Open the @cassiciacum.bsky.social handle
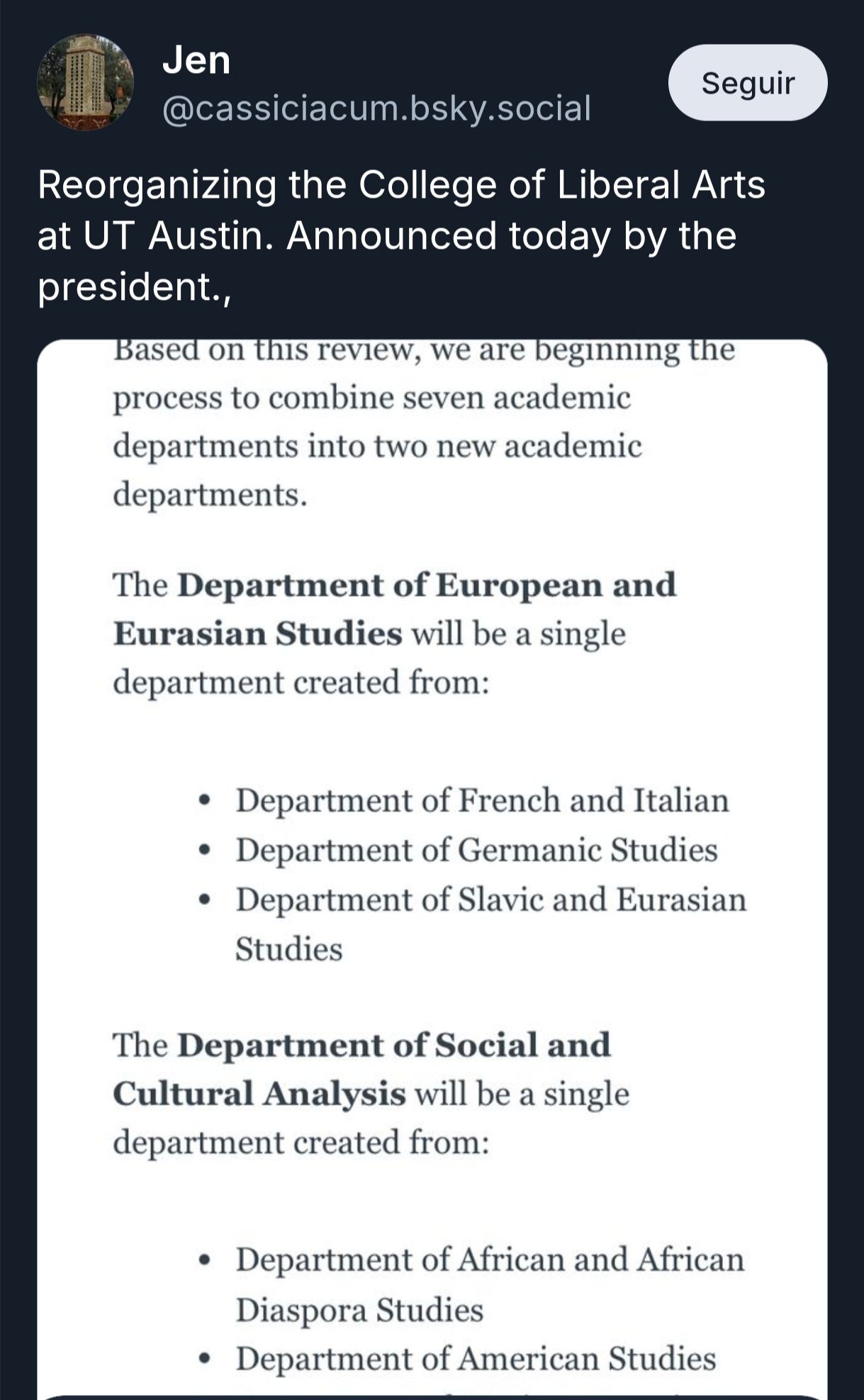This screenshot has width=864, height=1400. click(376, 108)
